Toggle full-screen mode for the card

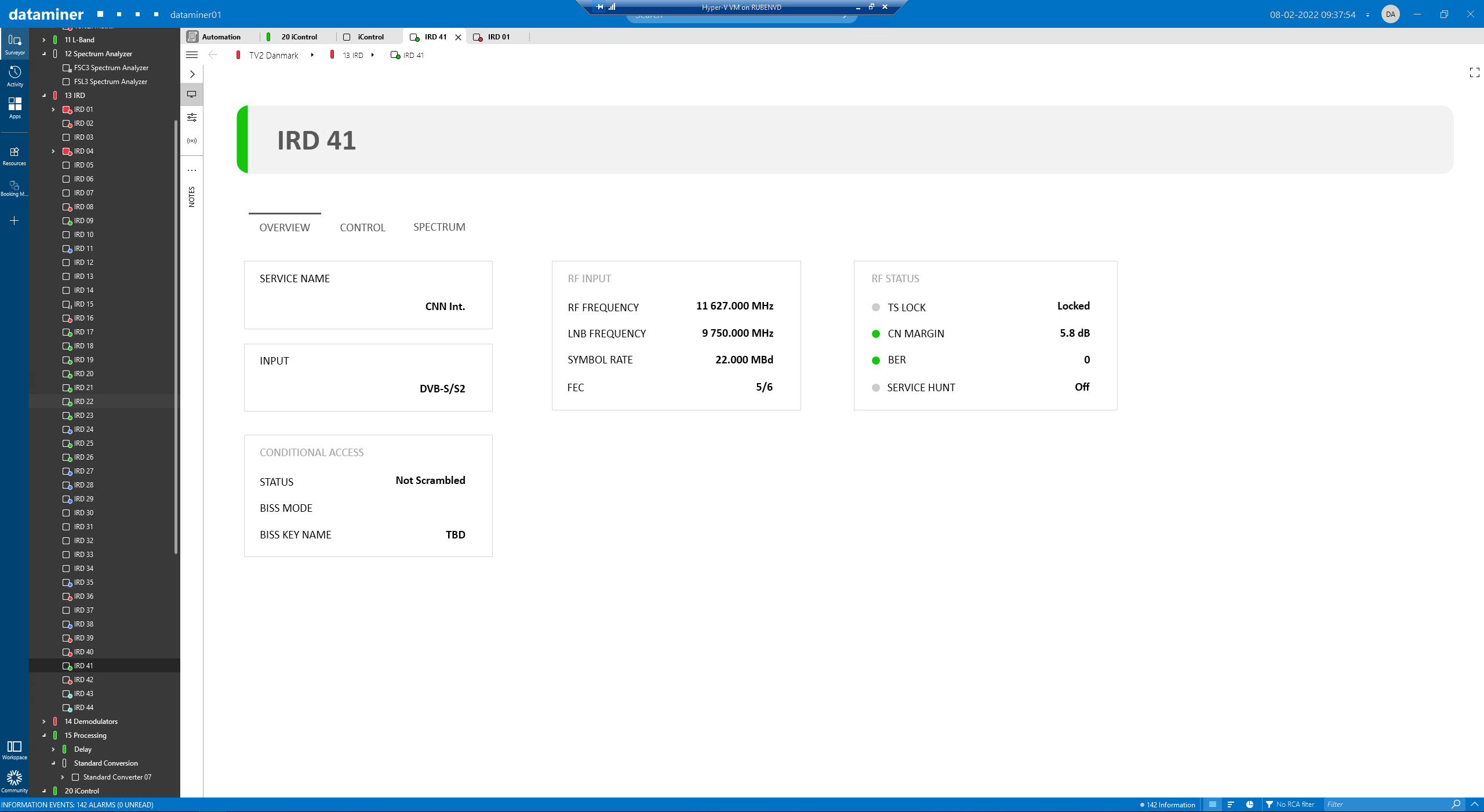pyautogui.click(x=1475, y=72)
